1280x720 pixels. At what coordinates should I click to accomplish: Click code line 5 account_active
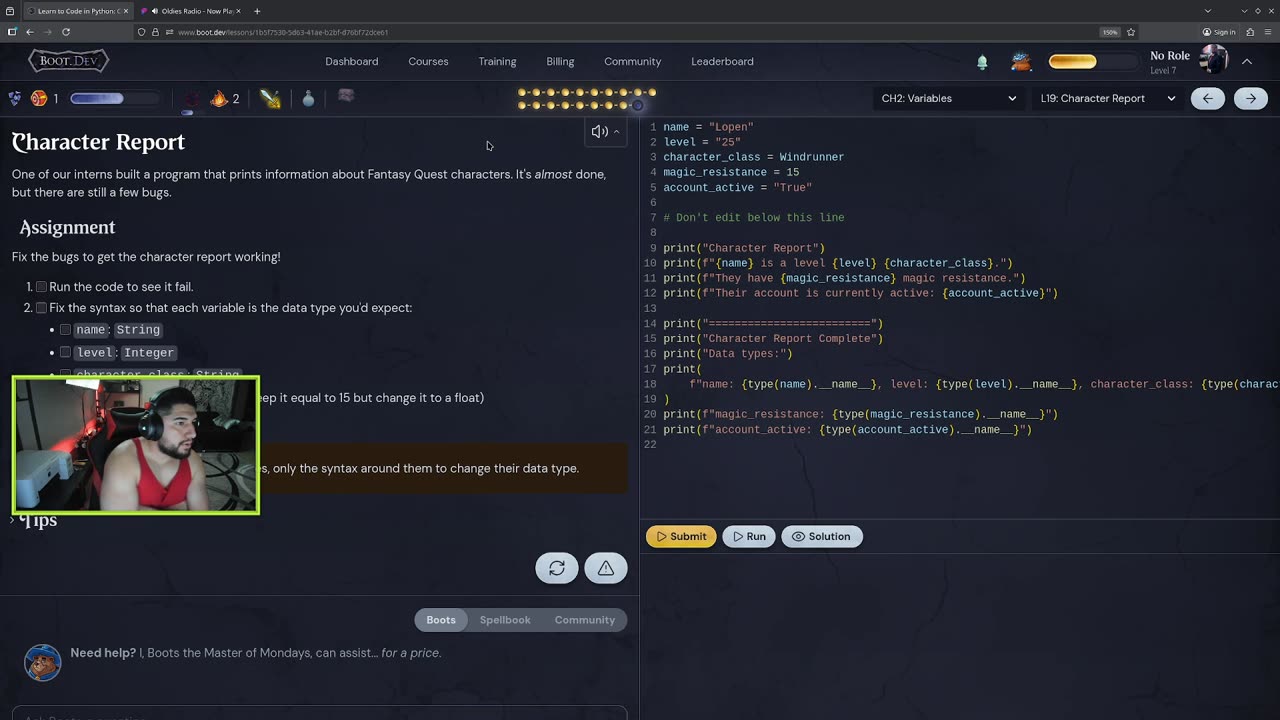point(737,187)
